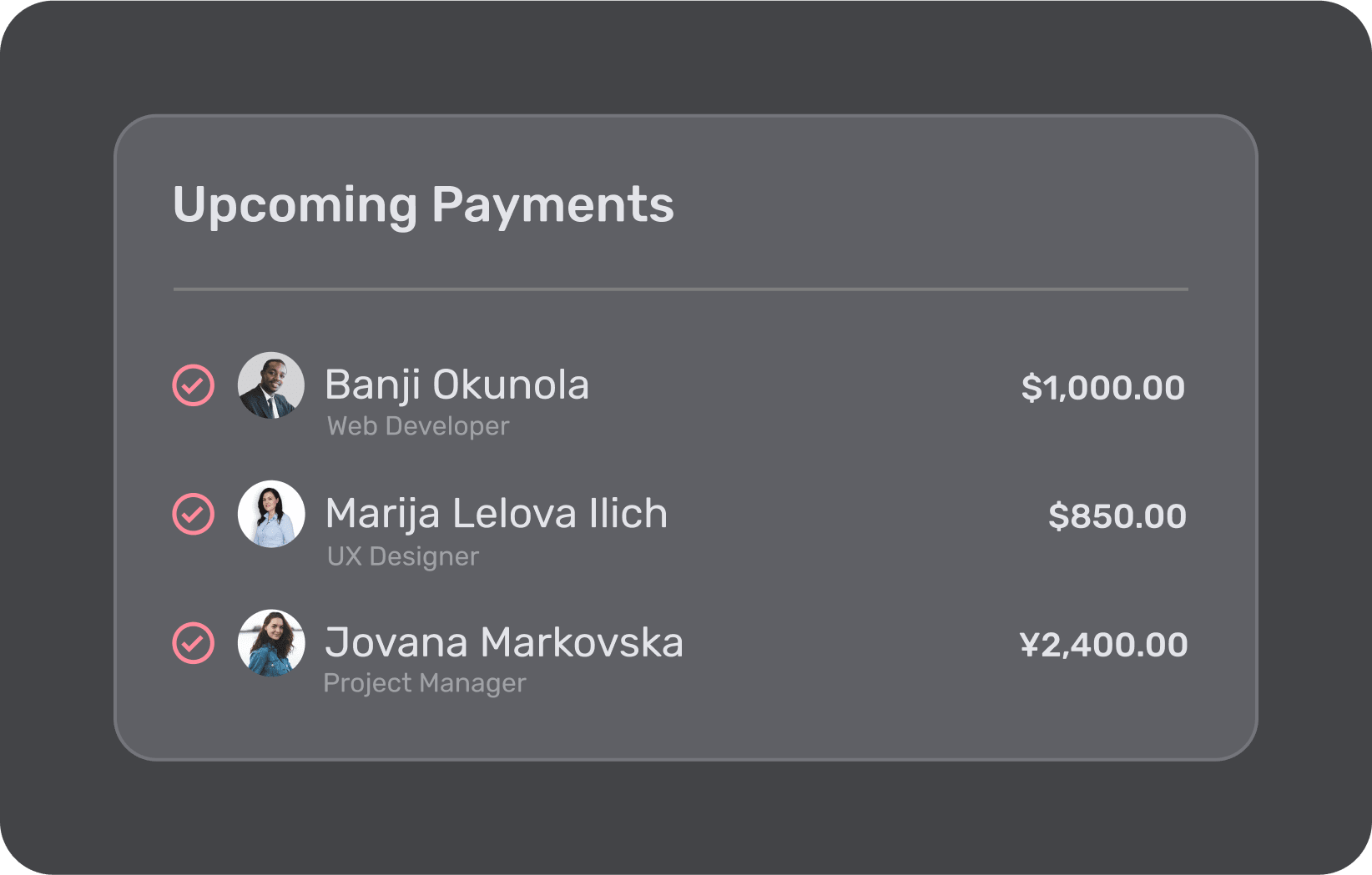Screen dimensions: 1372x875
Task: Click the UX Designer role label
Action: click(403, 556)
